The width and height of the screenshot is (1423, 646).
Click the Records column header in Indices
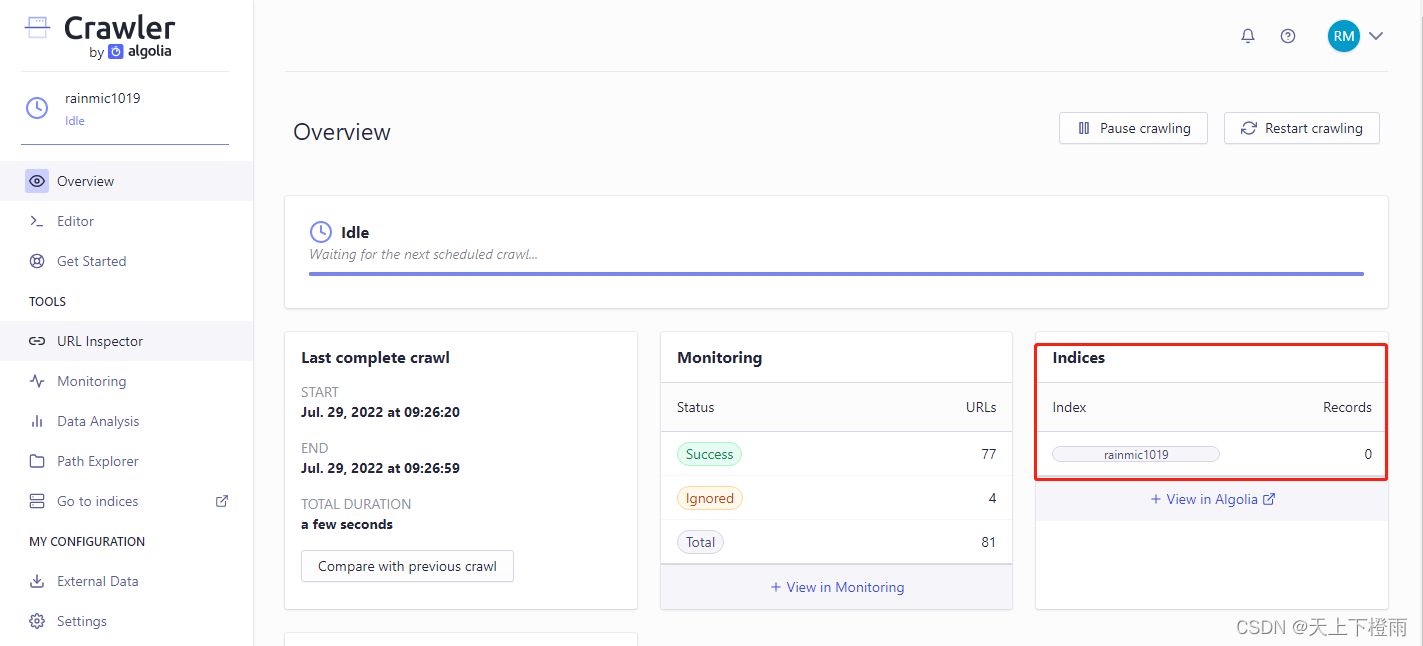[1347, 407]
